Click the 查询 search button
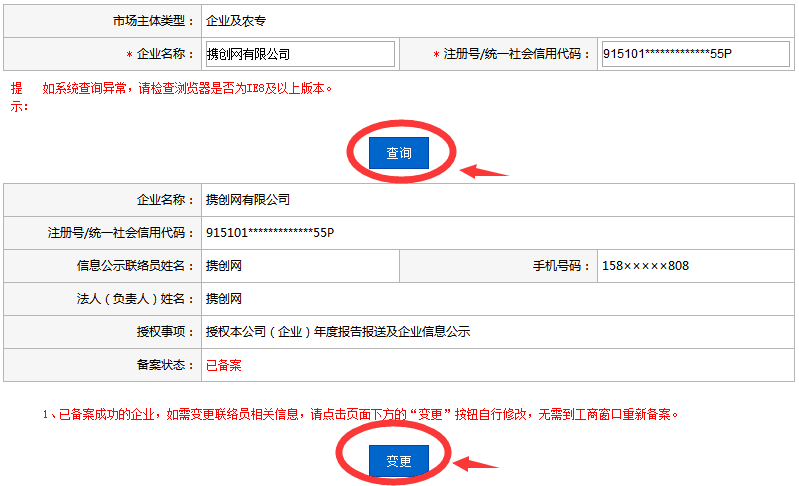This screenshot has width=799, height=486. click(399, 153)
